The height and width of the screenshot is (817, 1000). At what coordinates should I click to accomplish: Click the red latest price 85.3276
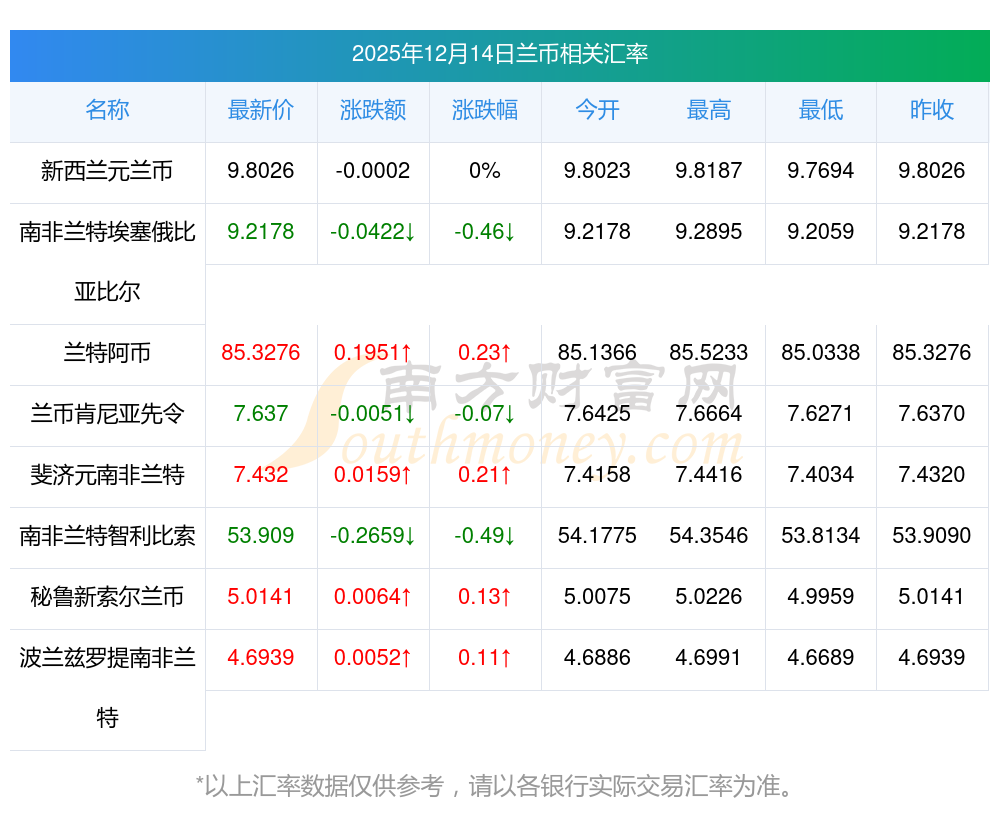point(261,353)
